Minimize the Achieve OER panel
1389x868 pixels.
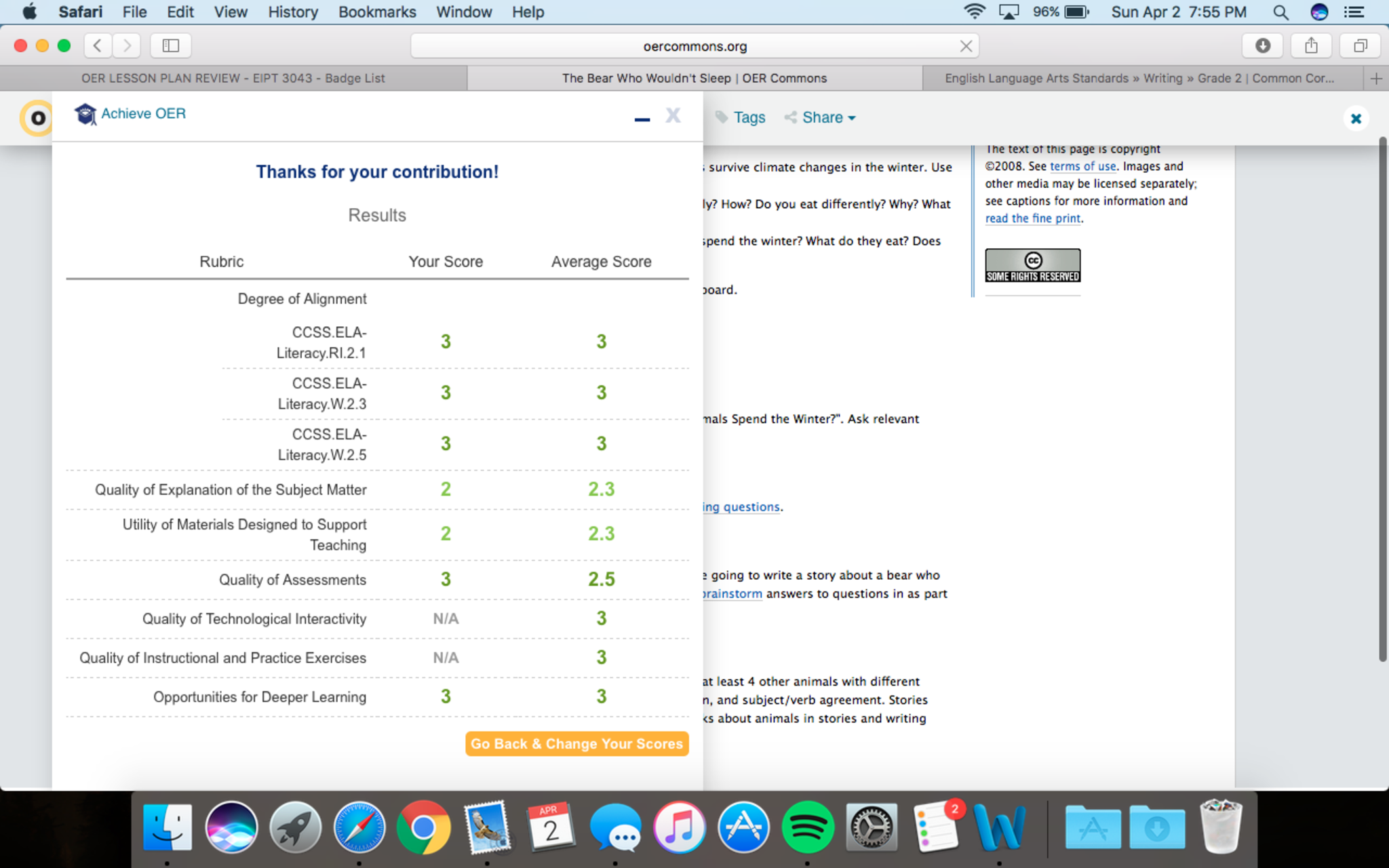(x=642, y=119)
